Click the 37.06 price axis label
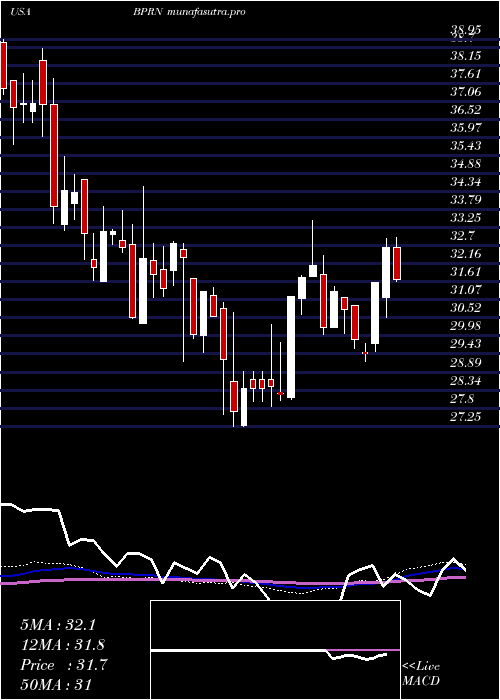500x700 pixels. 466,92
